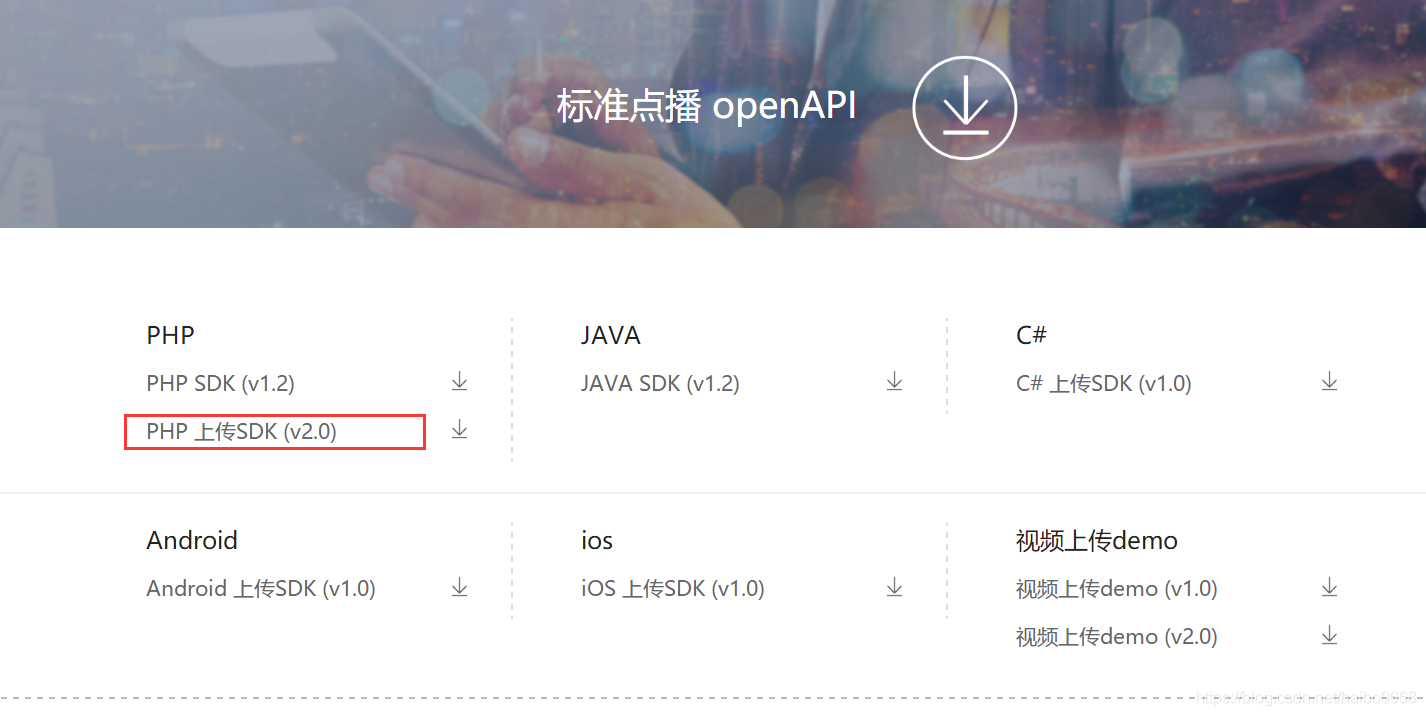Click the download icon for PHP 上传SDK (v2.0)
Viewport: 1426px width, 716px height.
(x=459, y=429)
